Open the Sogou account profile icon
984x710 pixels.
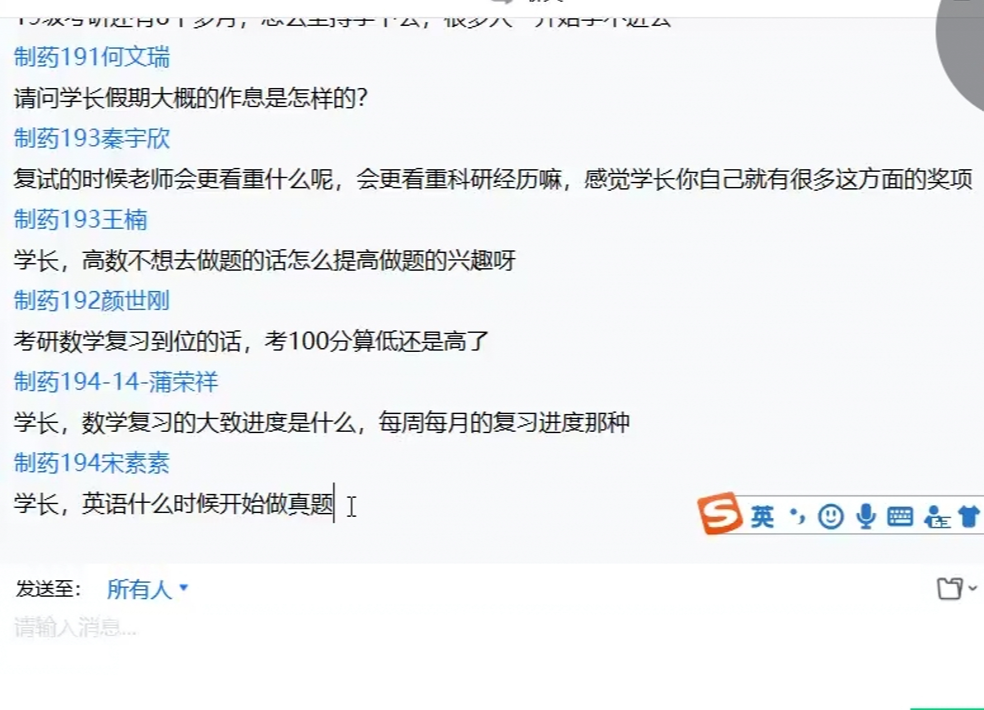pyautogui.click(x=936, y=517)
